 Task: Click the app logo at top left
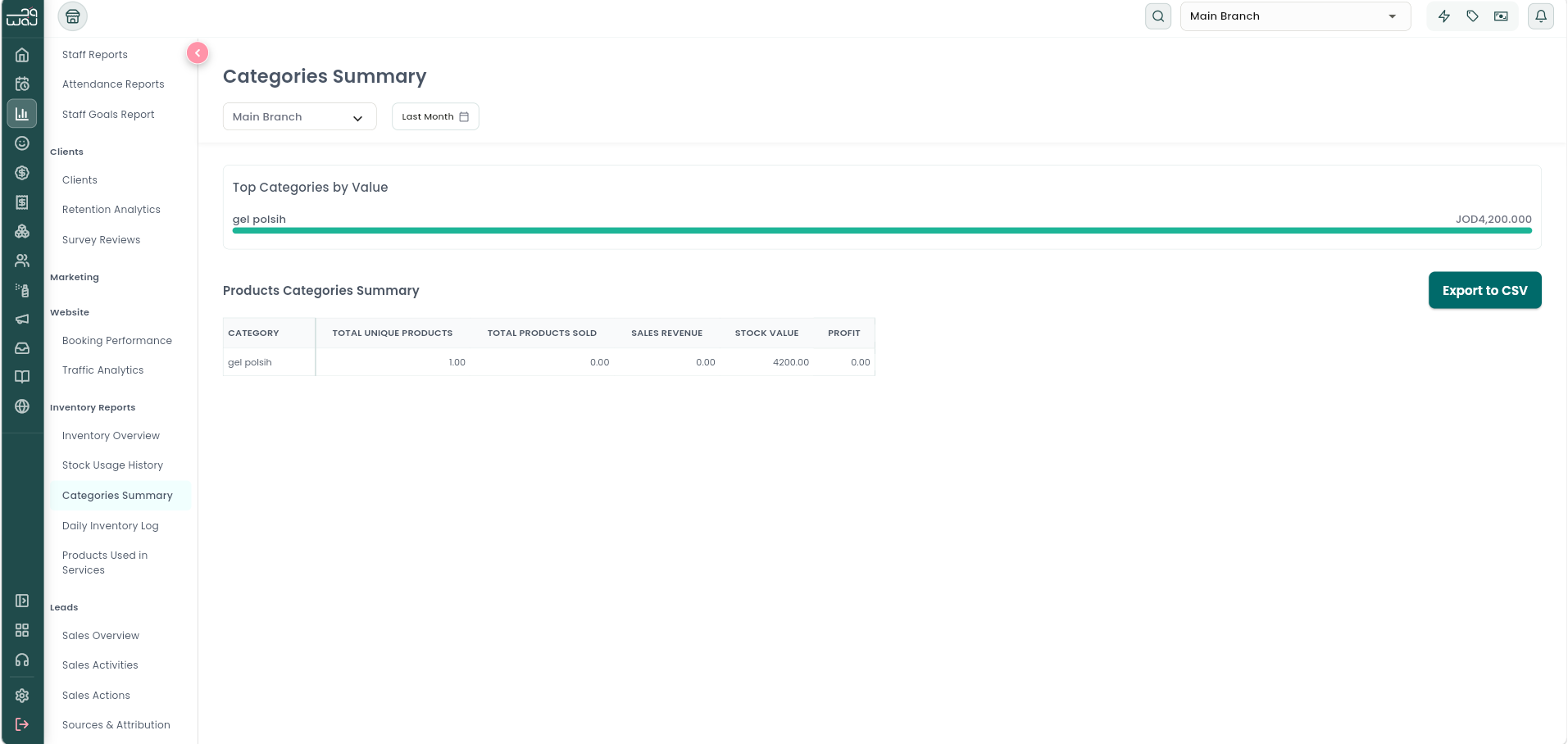pyautogui.click(x=22, y=16)
